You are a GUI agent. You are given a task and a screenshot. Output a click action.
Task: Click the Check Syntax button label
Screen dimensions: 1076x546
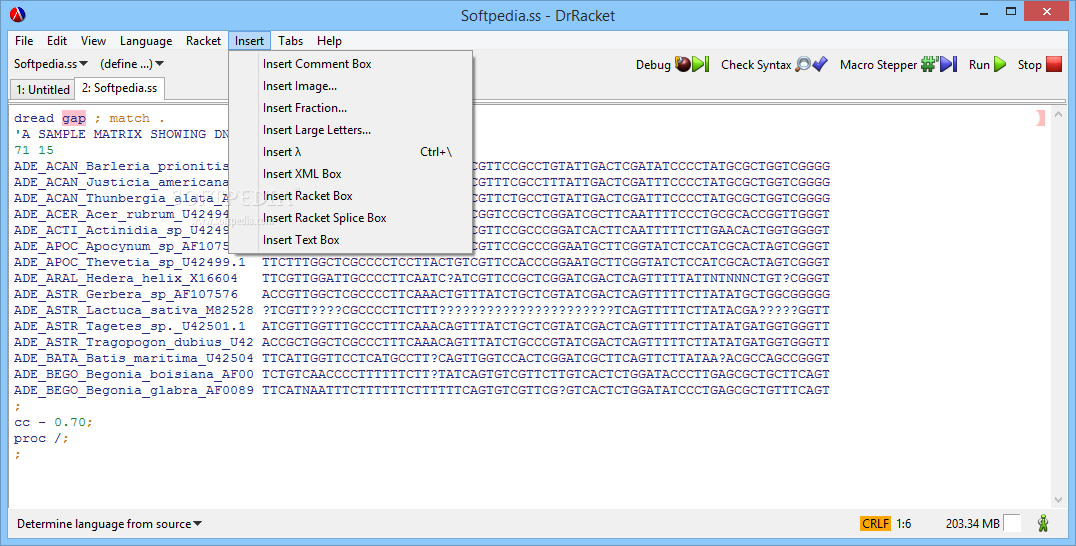[756, 64]
